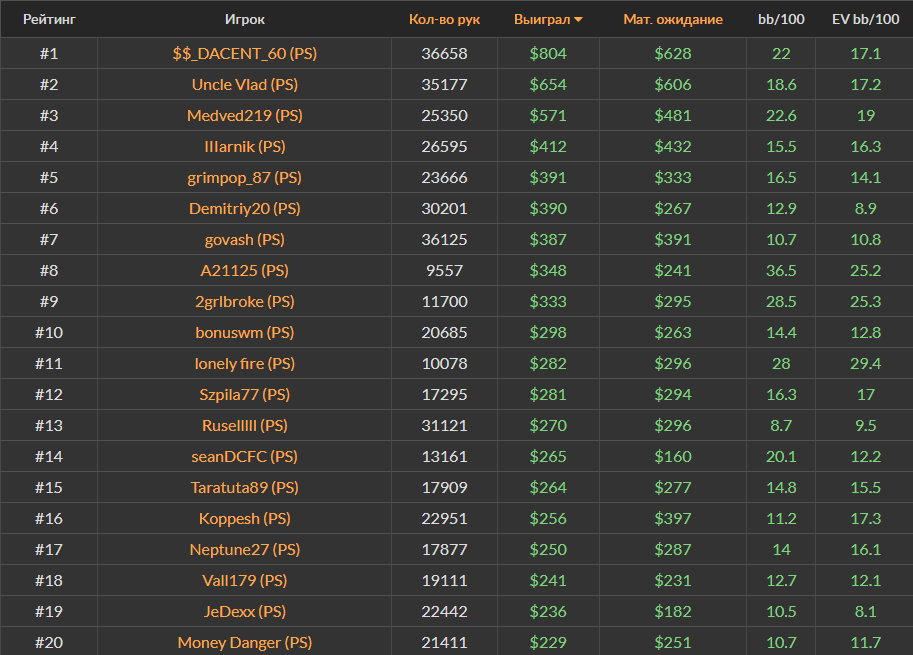This screenshot has width=913, height=655.
Task: Select A21125 (PS) player name
Action: click(x=245, y=271)
